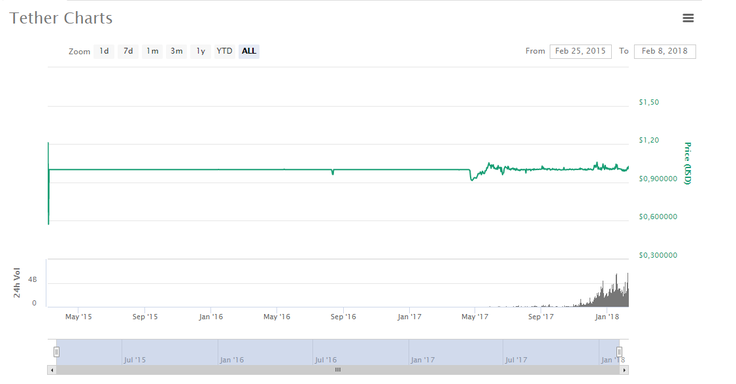Click the Sep '15 date label
This screenshot has width=736, height=384.
[145, 317]
